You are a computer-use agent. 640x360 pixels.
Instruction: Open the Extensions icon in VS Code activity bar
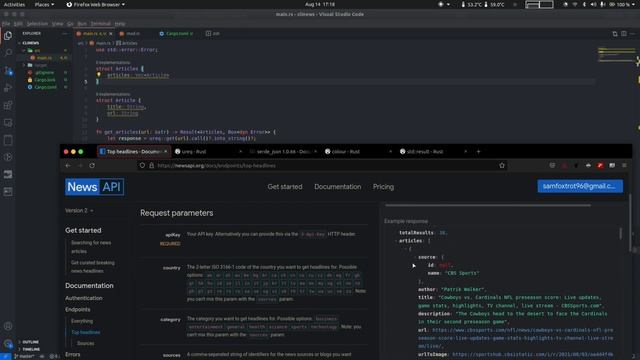coord(8,105)
